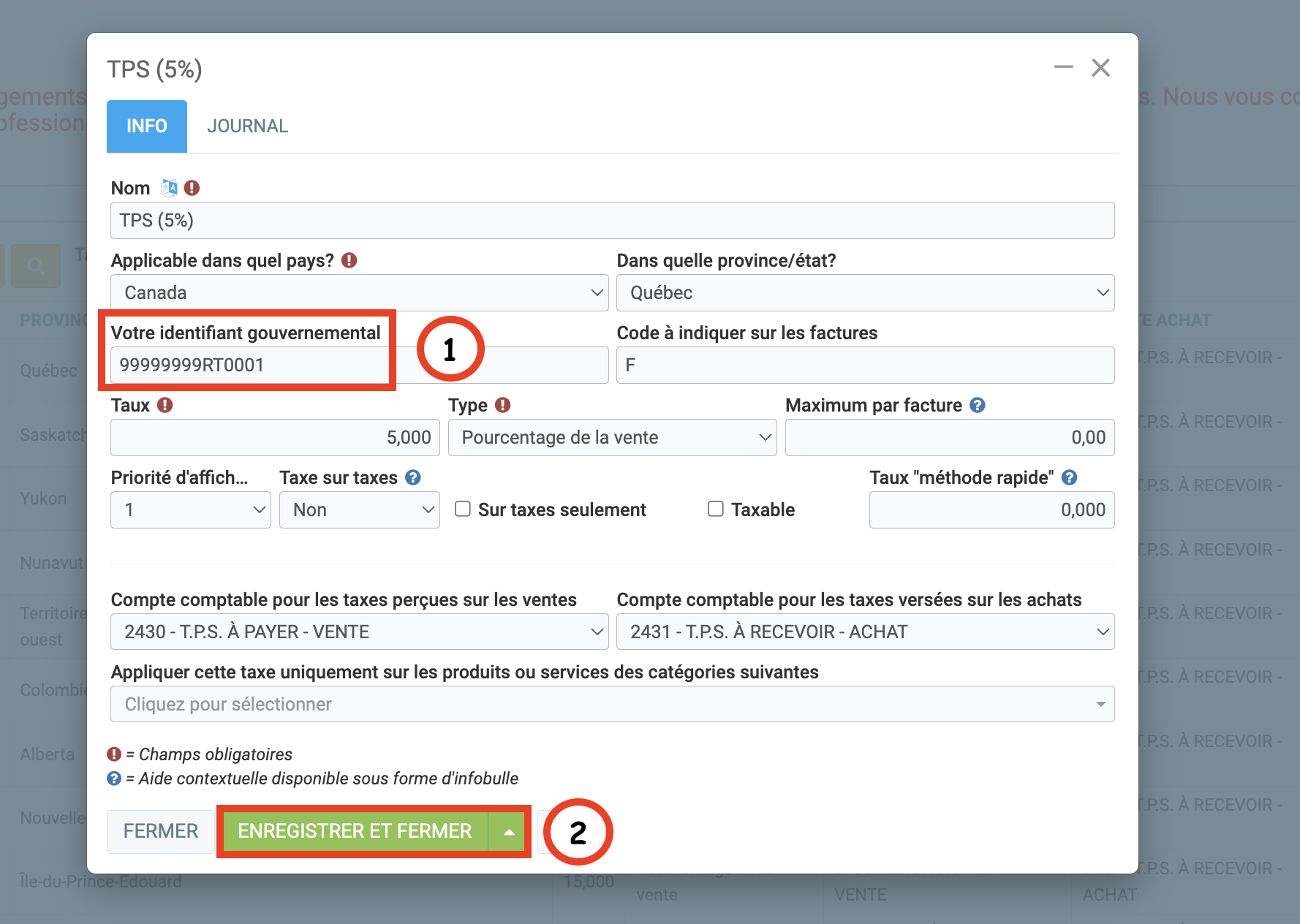The image size is (1300, 924).
Task: Click help icon next to Taxe sur taxes
Action: (413, 477)
